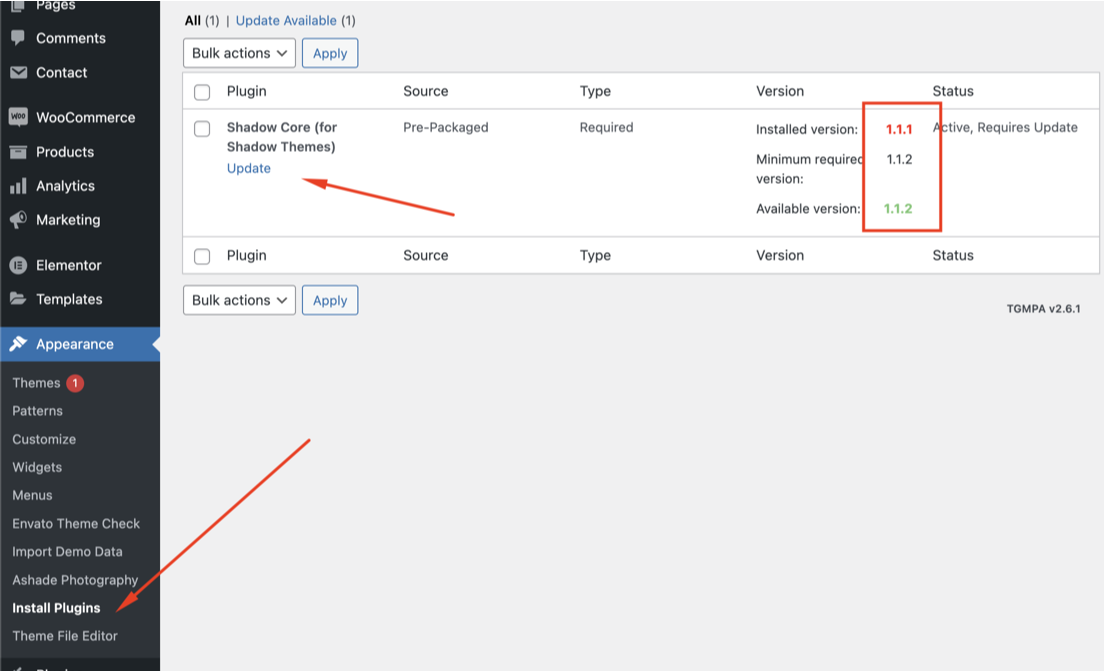Click the Source column header at top
Viewport: 1105px width, 671px height.
point(426,91)
